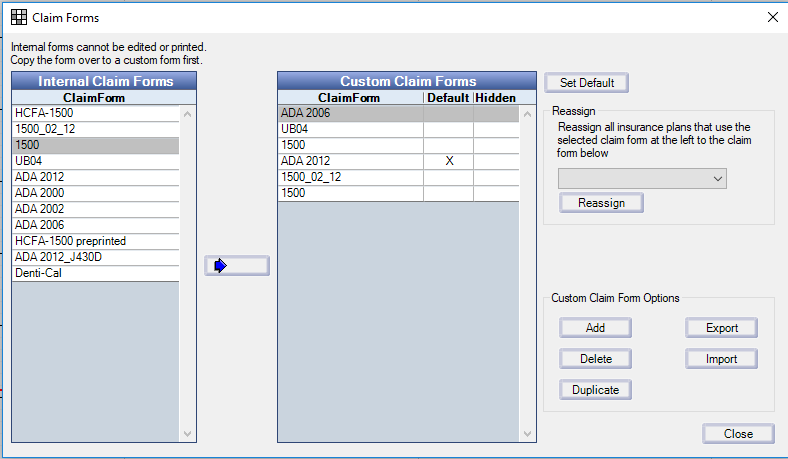Click the Duplicate button

(x=595, y=390)
